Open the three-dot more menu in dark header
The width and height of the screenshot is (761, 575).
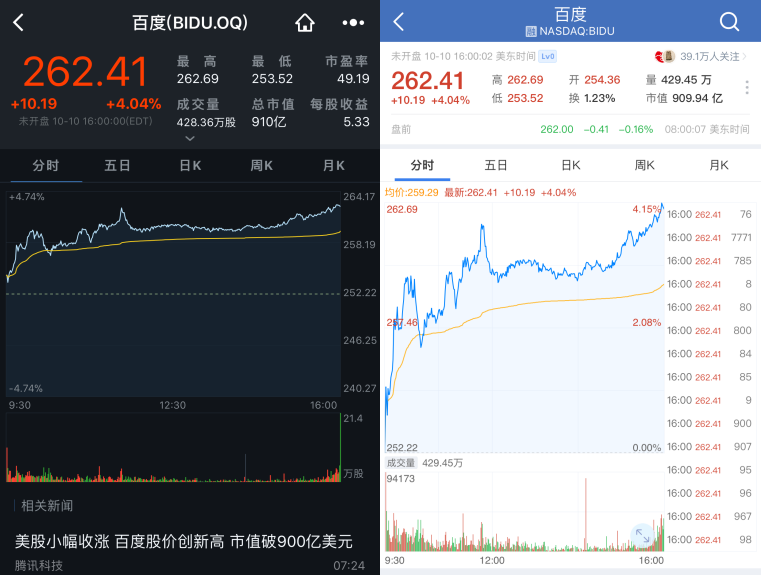pos(353,22)
